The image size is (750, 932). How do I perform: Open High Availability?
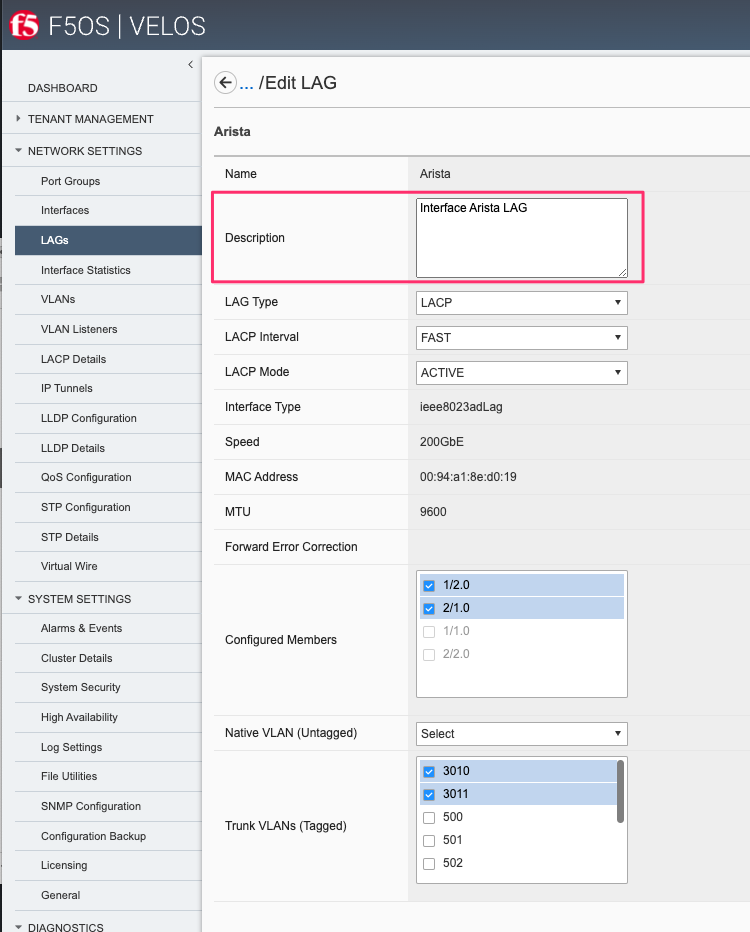coord(79,717)
